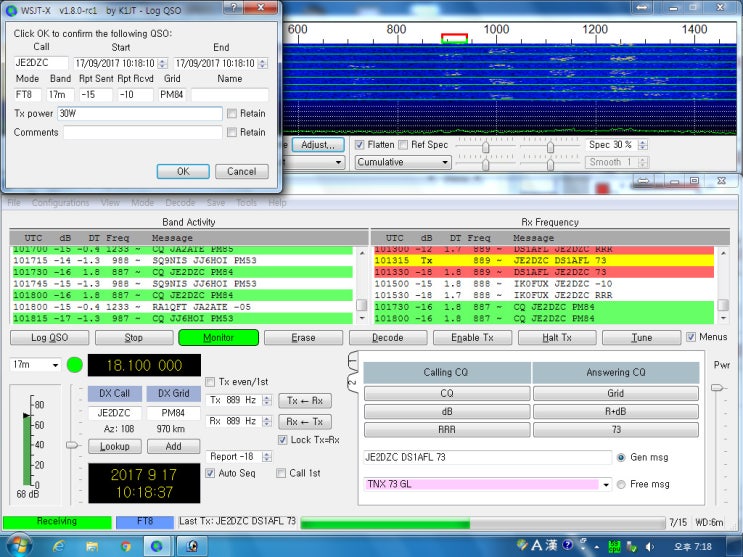The width and height of the screenshot is (743, 557).
Task: Select the Free msg radio button
Action: (622, 485)
